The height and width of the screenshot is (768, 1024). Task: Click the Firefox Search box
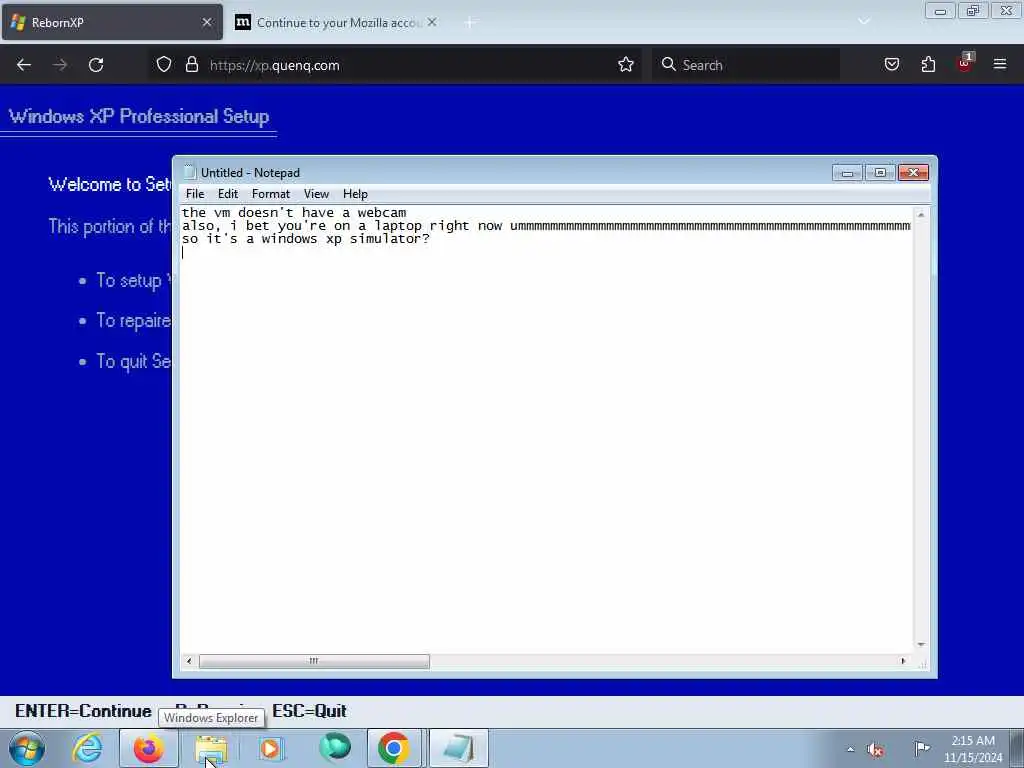tap(746, 65)
